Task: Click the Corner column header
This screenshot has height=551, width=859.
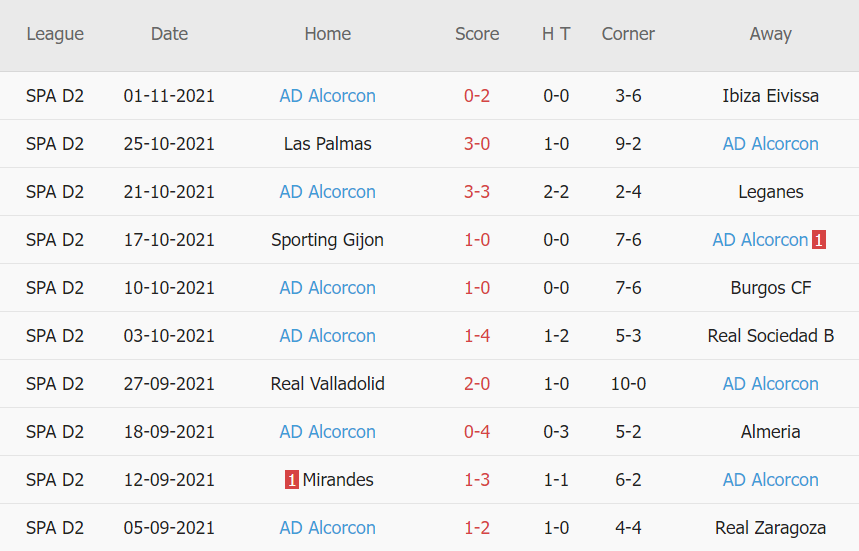Action: click(628, 34)
